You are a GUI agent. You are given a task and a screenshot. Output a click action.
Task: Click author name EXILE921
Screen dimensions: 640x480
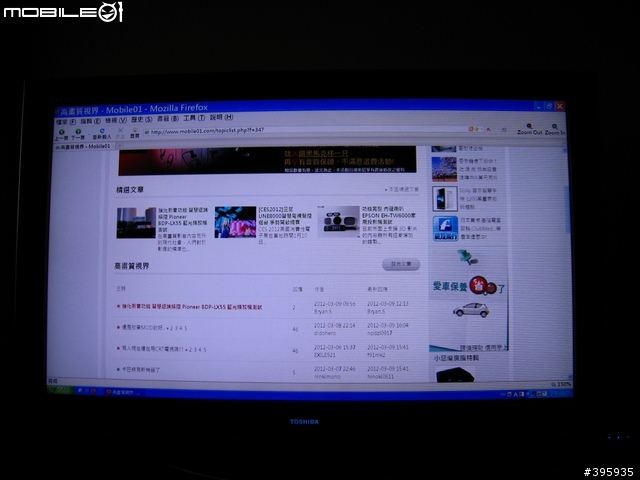pyautogui.click(x=324, y=355)
